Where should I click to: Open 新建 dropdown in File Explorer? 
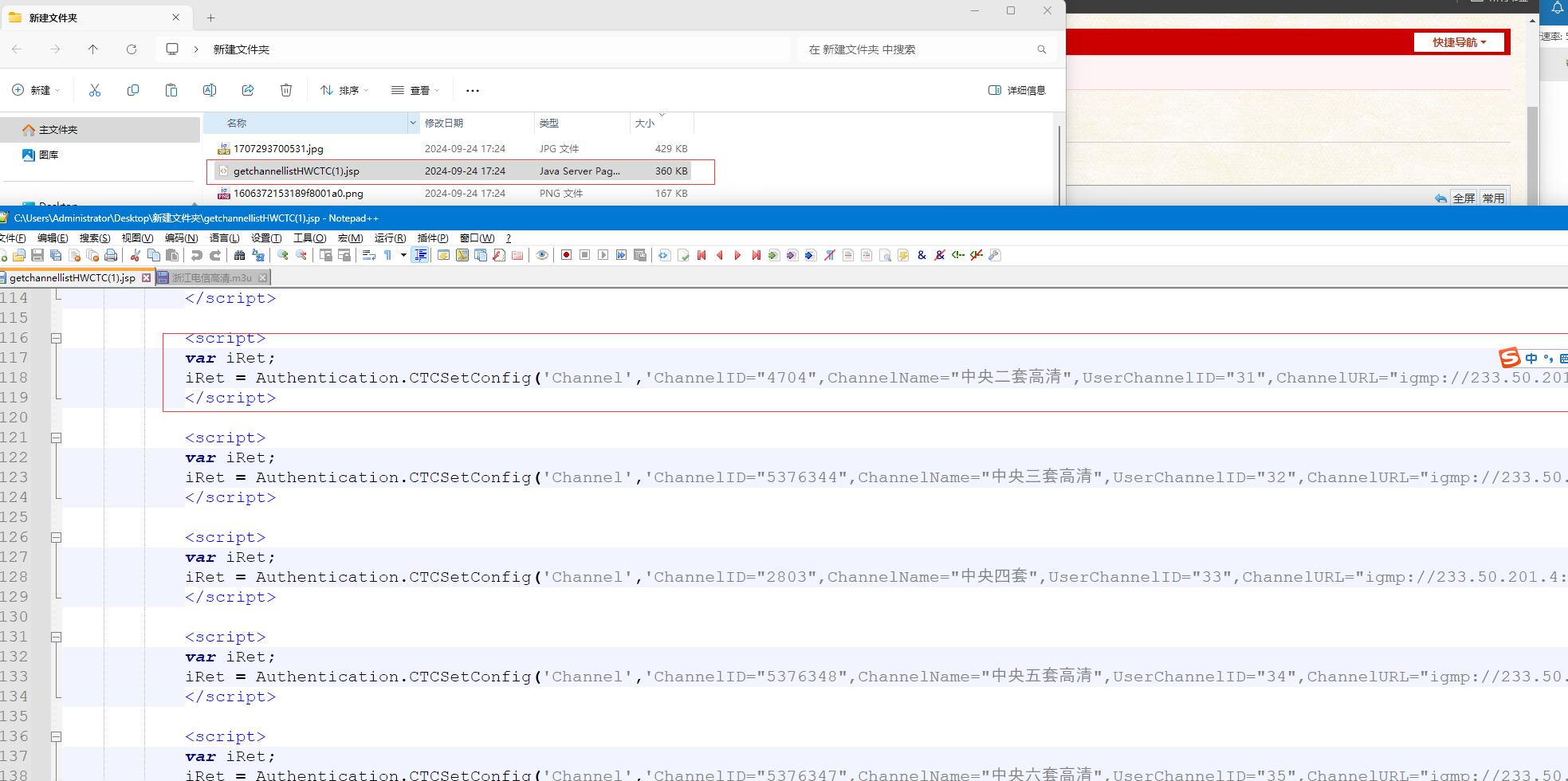click(x=36, y=90)
